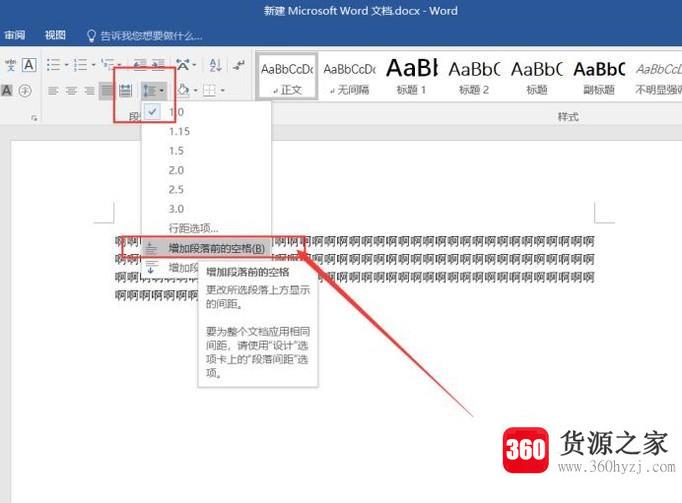The width and height of the screenshot is (682, 503).
Task: Apply a multilevel list
Action: click(108, 65)
